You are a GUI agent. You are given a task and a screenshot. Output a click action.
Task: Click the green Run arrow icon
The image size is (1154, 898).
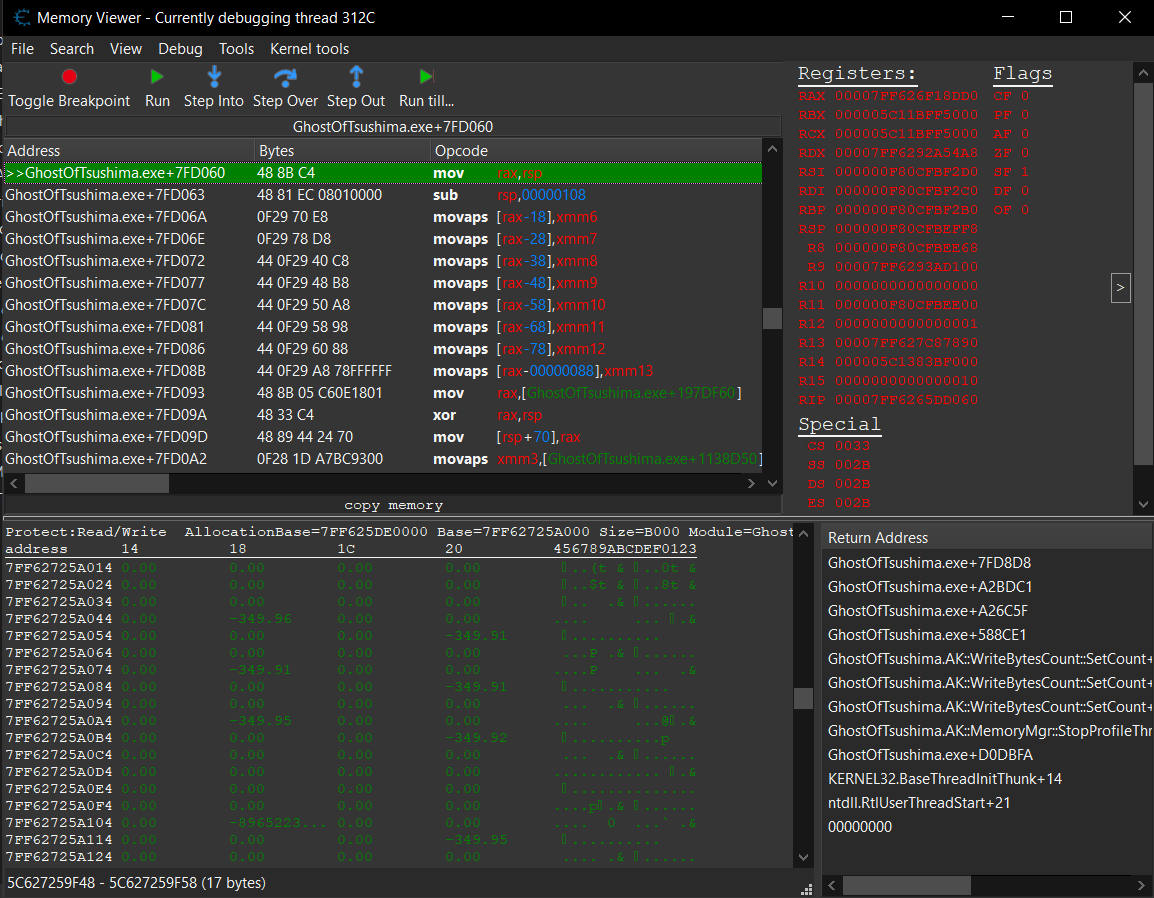pyautogui.click(x=156, y=76)
